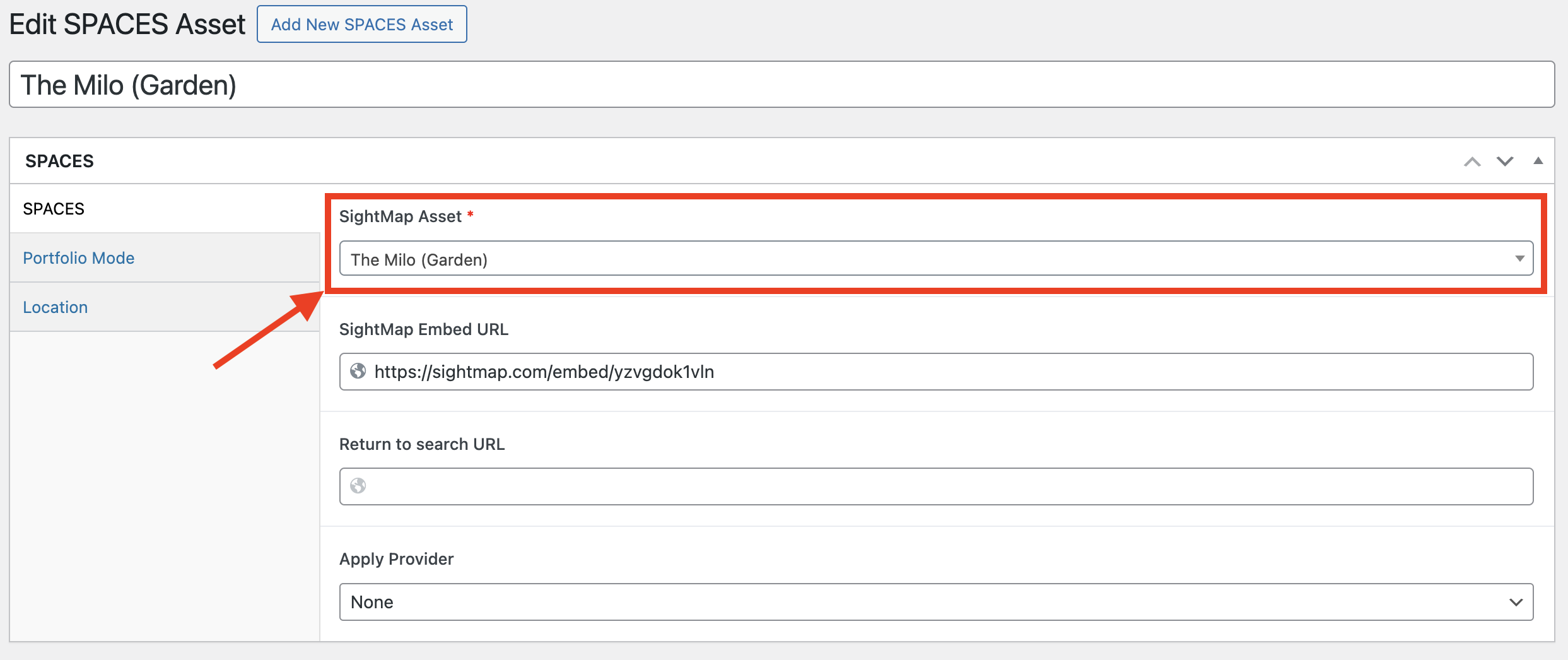Click the SPACES panel header title
This screenshot has width=1568, height=660.
click(59, 162)
